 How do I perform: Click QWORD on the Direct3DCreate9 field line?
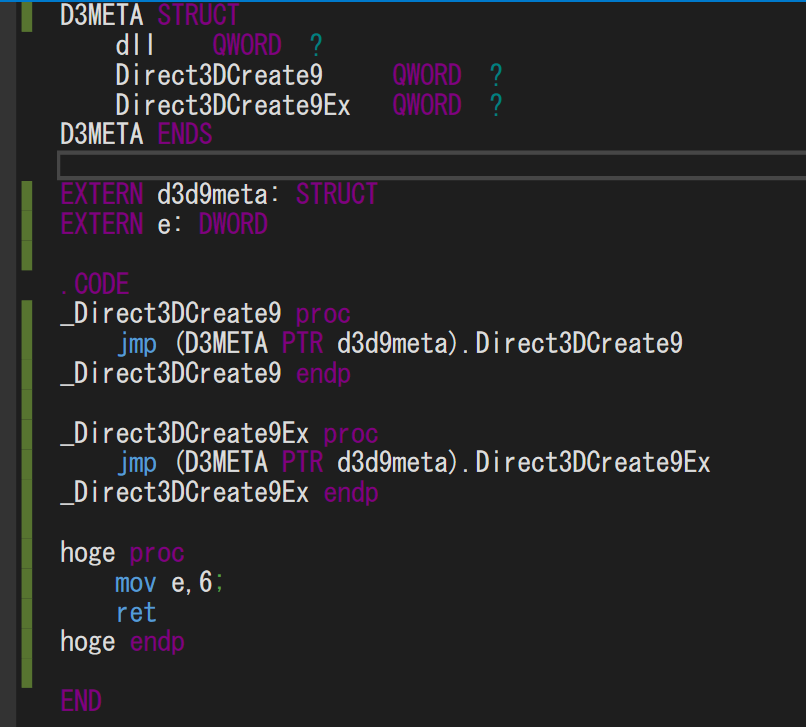(x=427, y=75)
